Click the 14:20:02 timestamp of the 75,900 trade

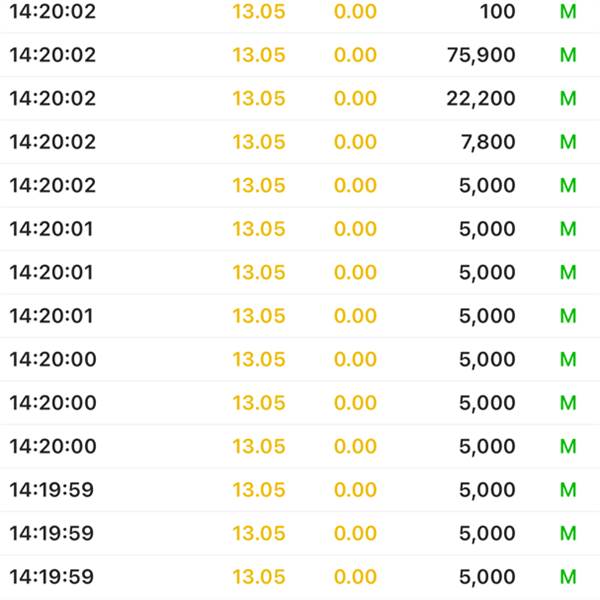(53, 55)
